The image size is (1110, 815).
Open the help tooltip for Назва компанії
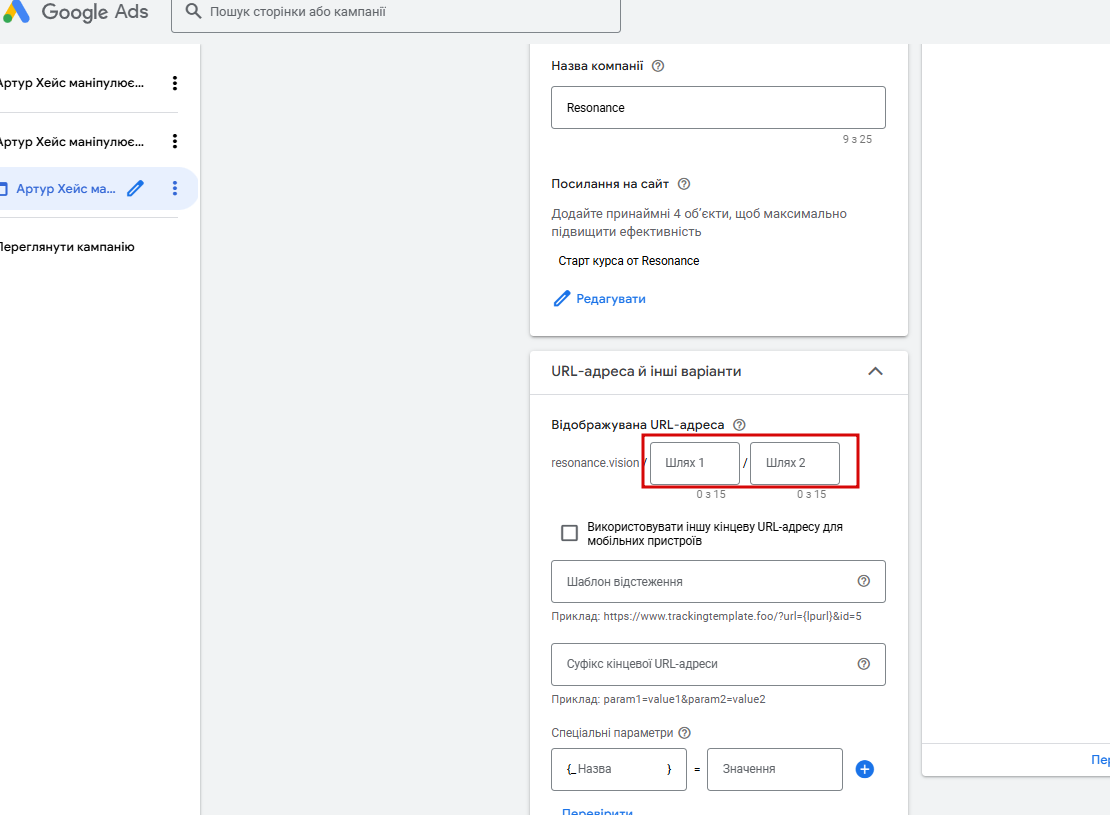coord(658,66)
